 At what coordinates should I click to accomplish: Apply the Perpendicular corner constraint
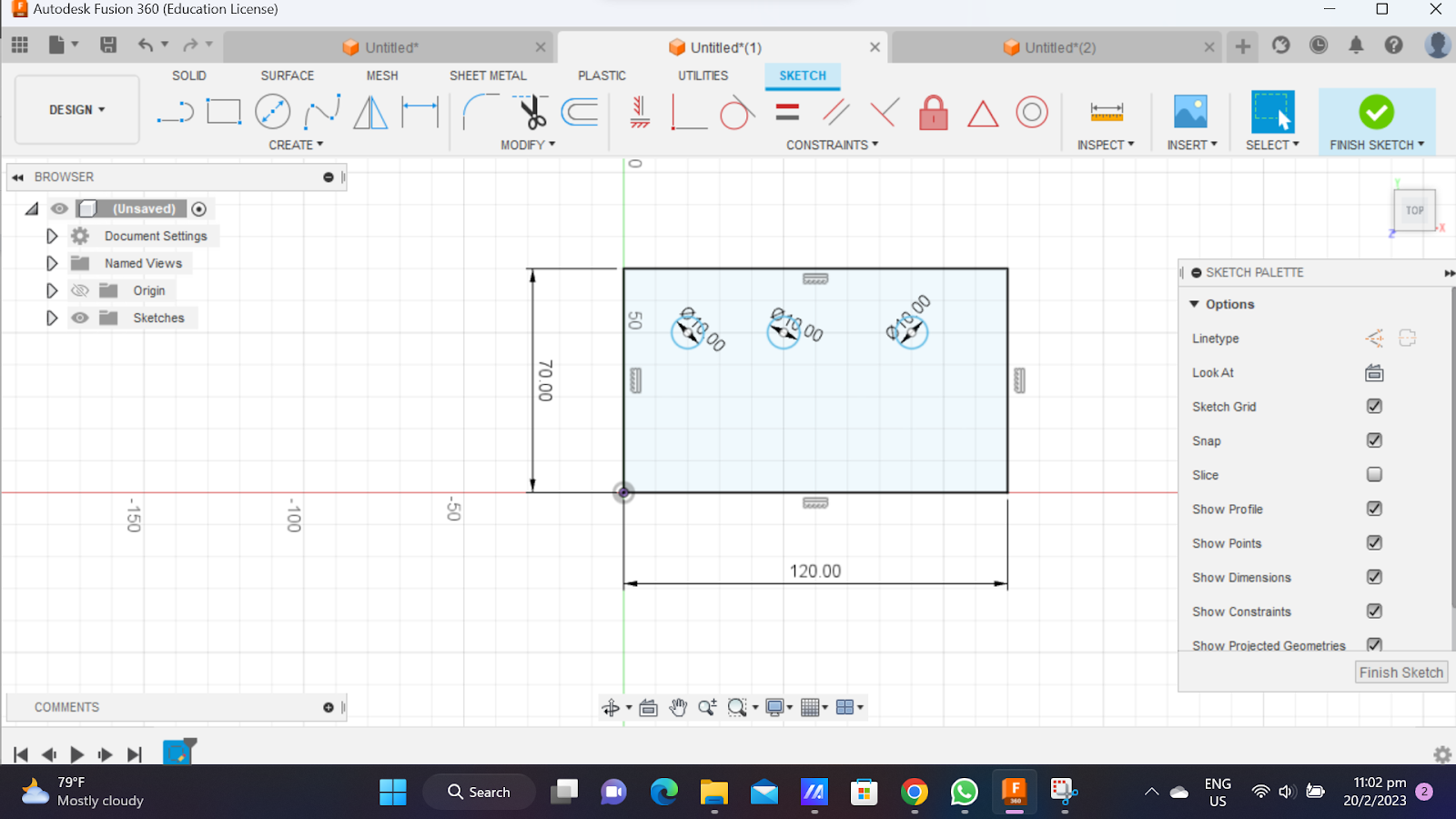coord(689,112)
